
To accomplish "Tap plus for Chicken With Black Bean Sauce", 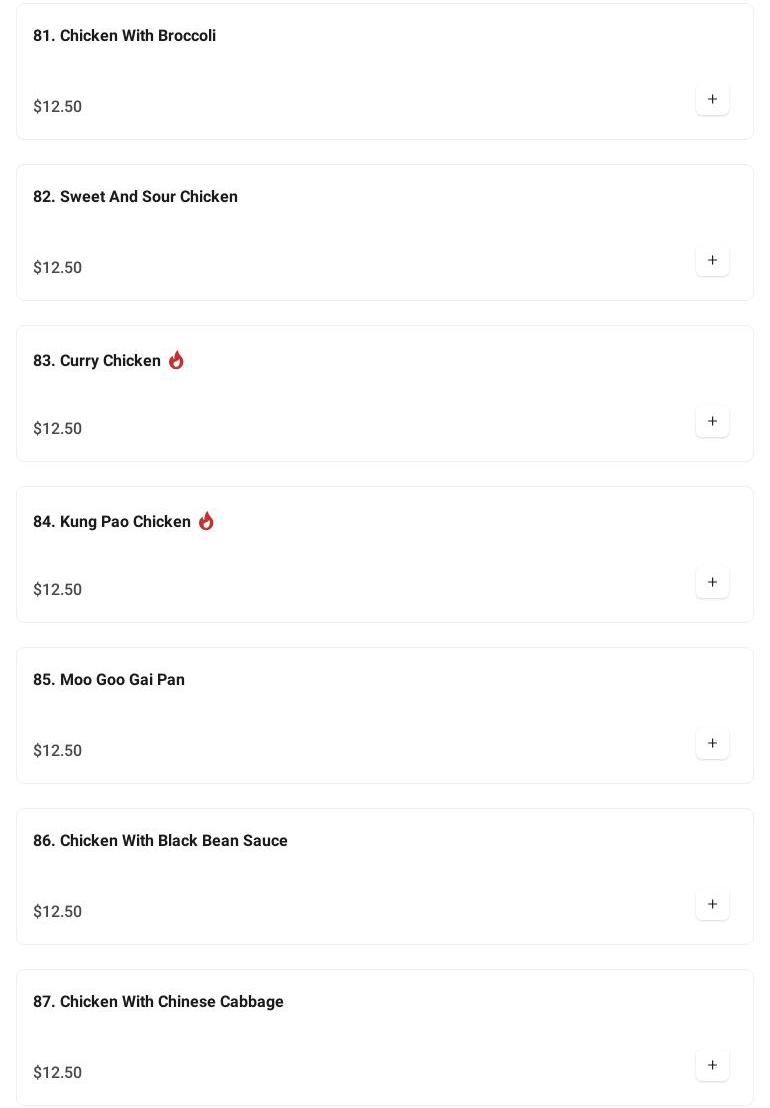I will pos(712,905).
